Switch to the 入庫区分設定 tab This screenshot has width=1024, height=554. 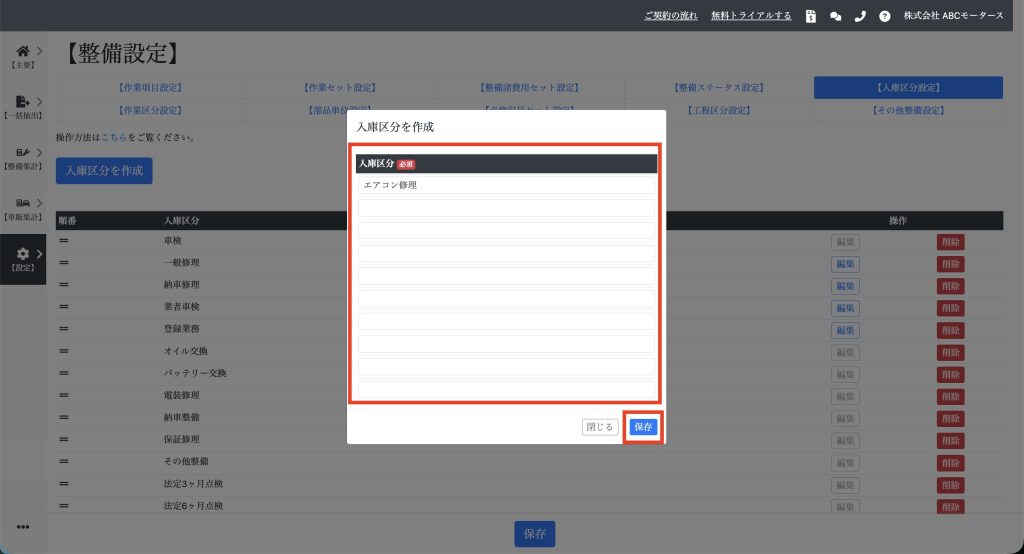908,88
